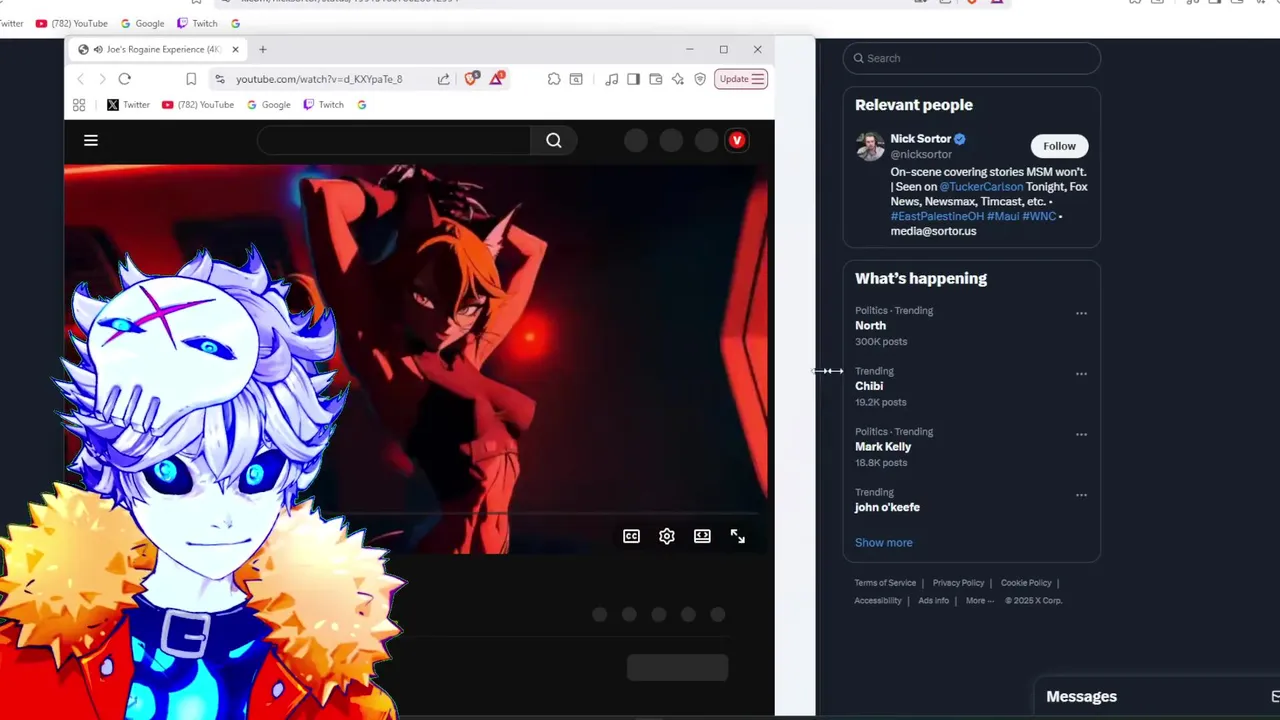
Task: Open more options for Mark Kelly trend
Action: (x=1081, y=435)
